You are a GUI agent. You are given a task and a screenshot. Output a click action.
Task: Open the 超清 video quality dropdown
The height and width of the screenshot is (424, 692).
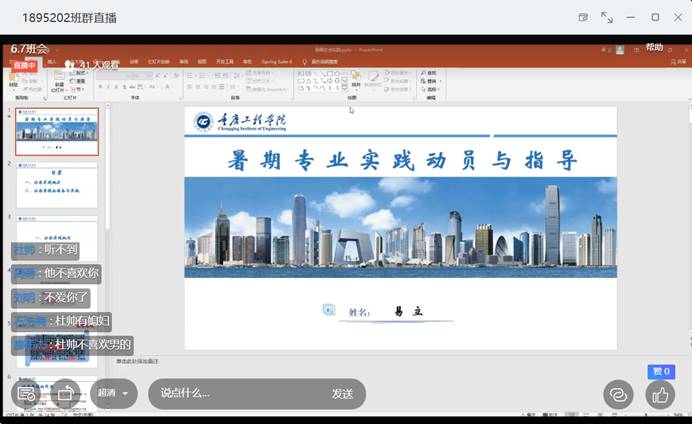[114, 394]
